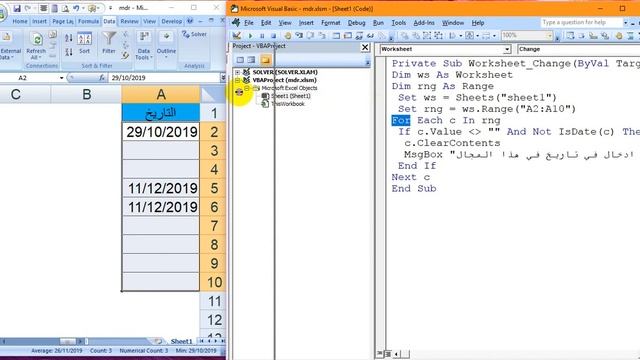Image resolution: width=640 pixels, height=360 pixels.
Task: Select column B header
Action: pos(86,94)
